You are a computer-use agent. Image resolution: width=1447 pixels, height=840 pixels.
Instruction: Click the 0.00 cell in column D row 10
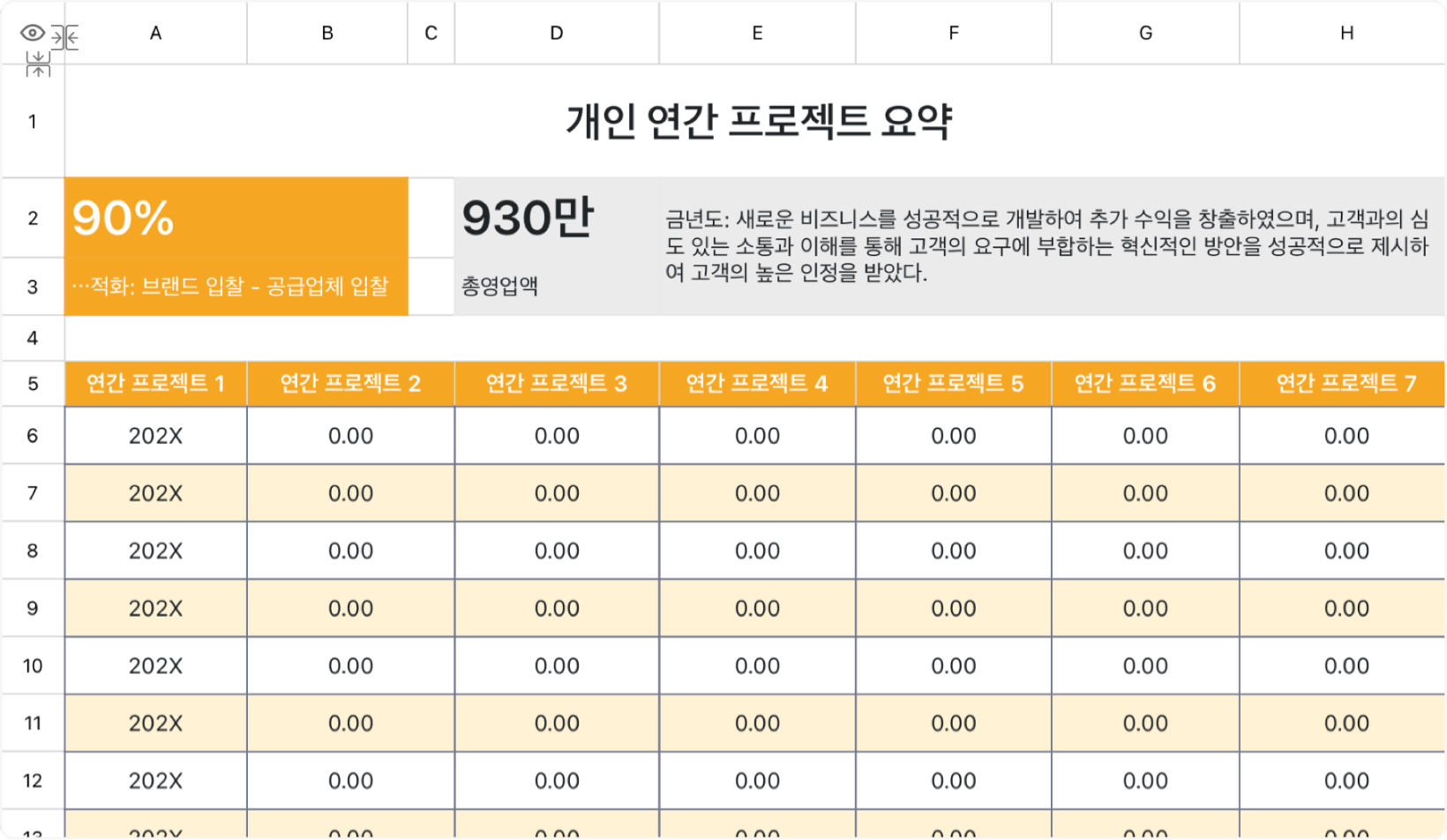557,665
